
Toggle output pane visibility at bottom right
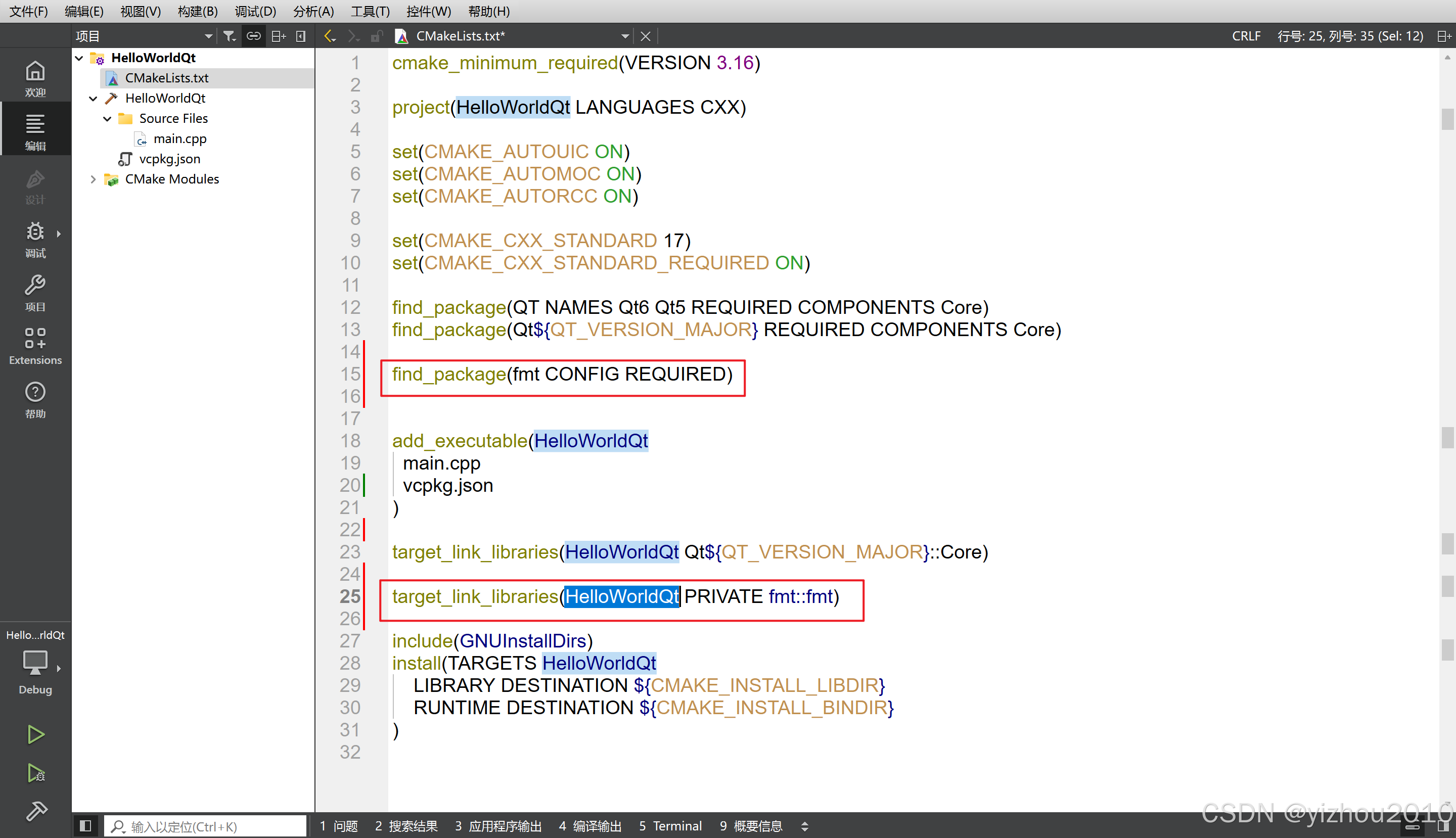click(1443, 827)
